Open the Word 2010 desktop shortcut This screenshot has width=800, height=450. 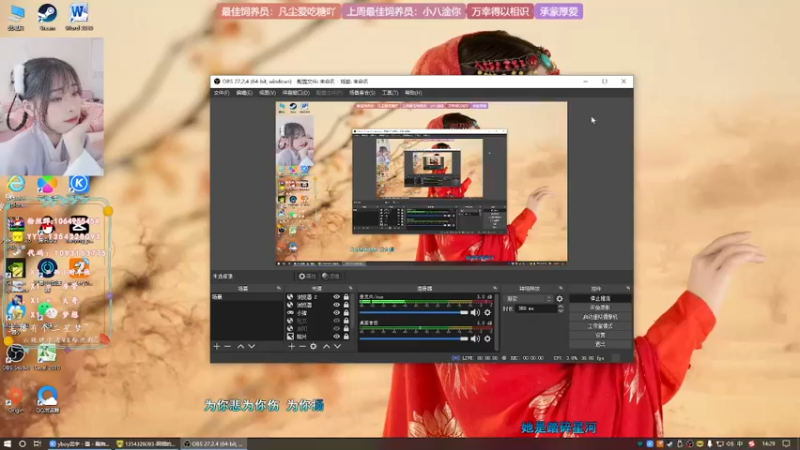[79, 17]
